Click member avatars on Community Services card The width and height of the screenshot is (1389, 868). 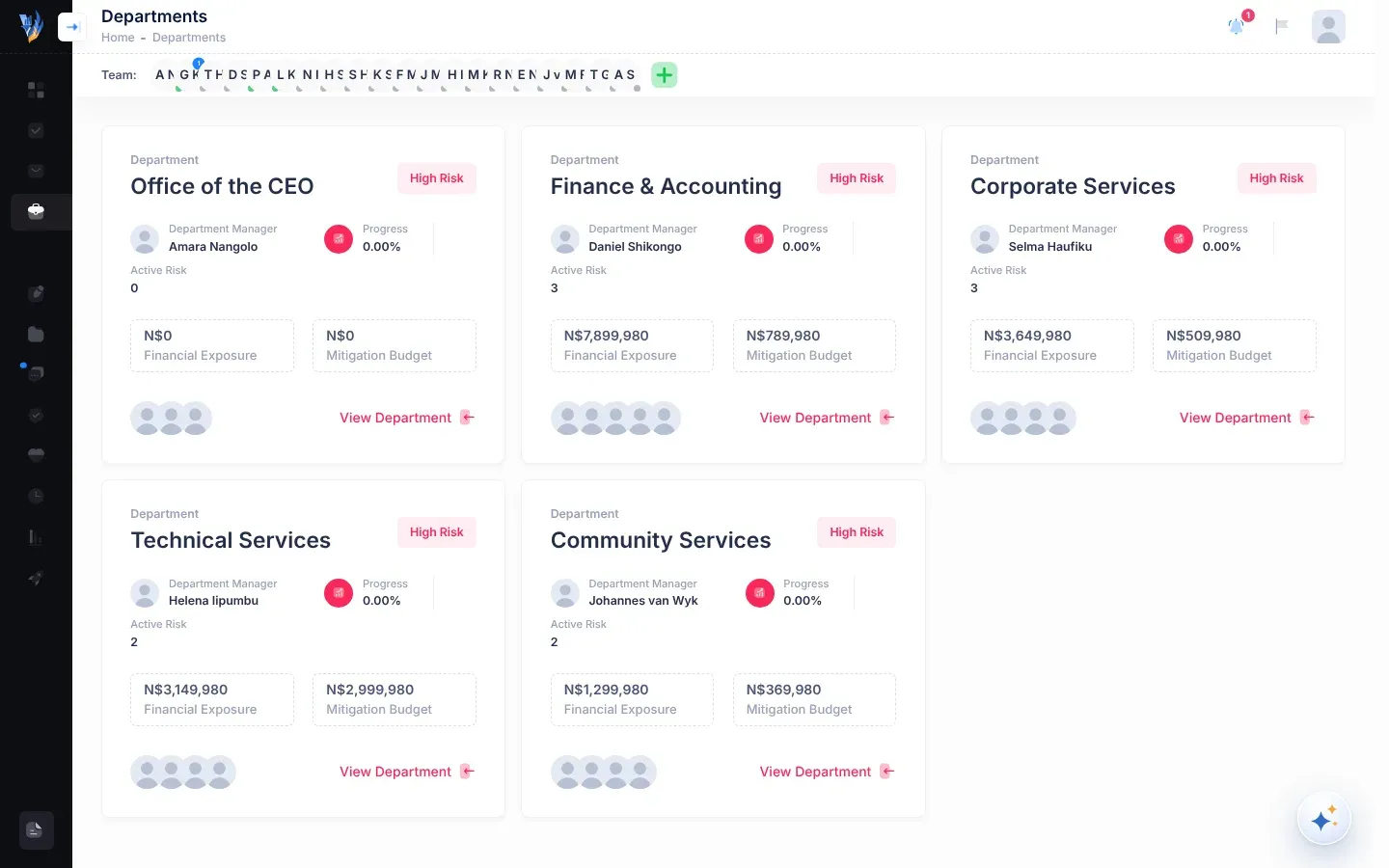(x=604, y=773)
